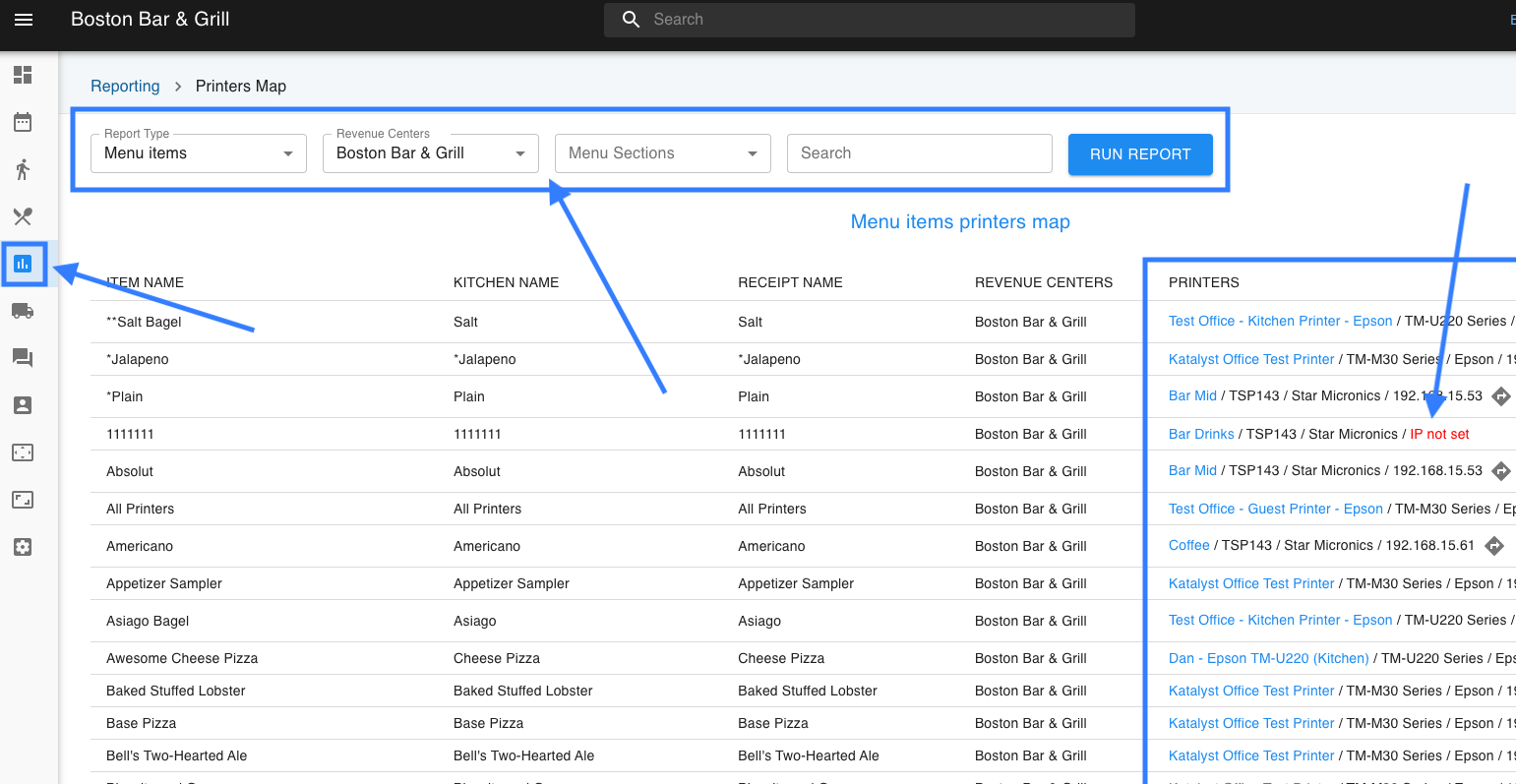Expand the Menu Sections dropdown

click(x=662, y=153)
